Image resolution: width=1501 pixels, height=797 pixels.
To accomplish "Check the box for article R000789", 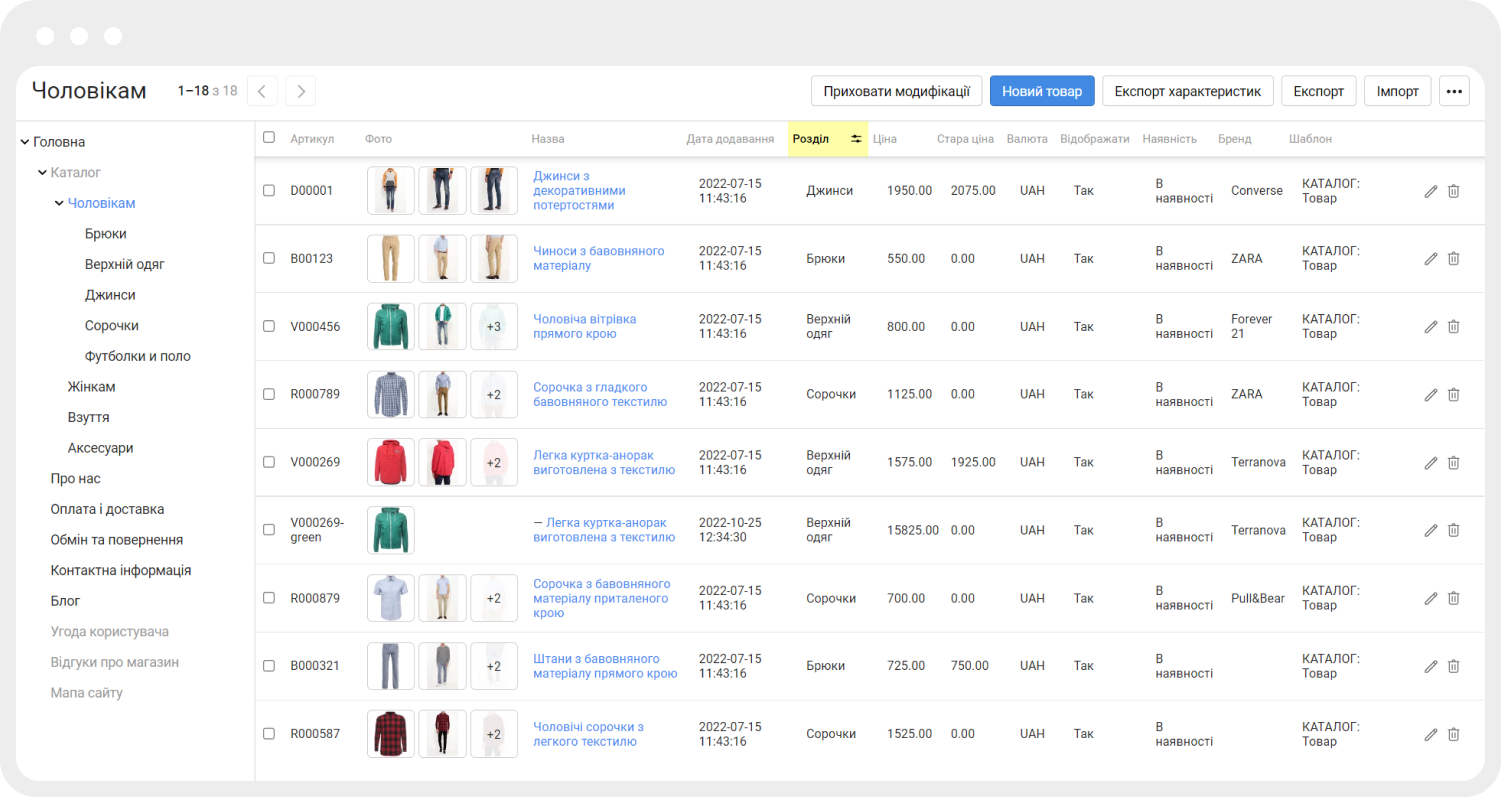I will [x=269, y=394].
